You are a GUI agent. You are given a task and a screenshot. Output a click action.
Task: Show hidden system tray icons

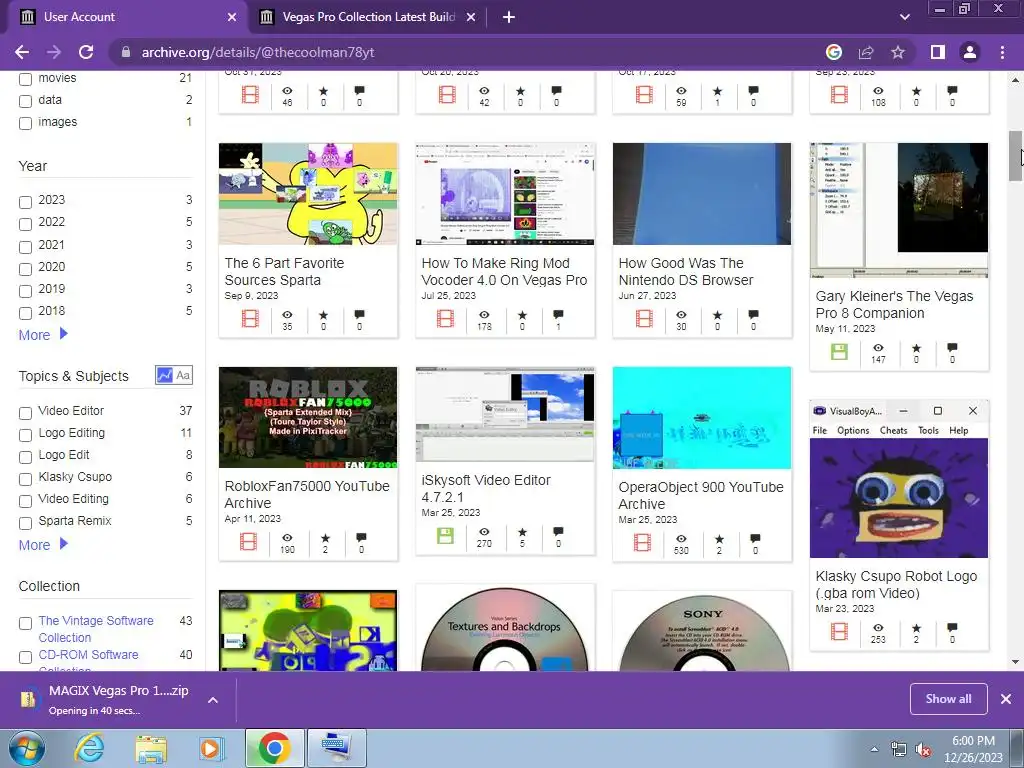[x=874, y=749]
